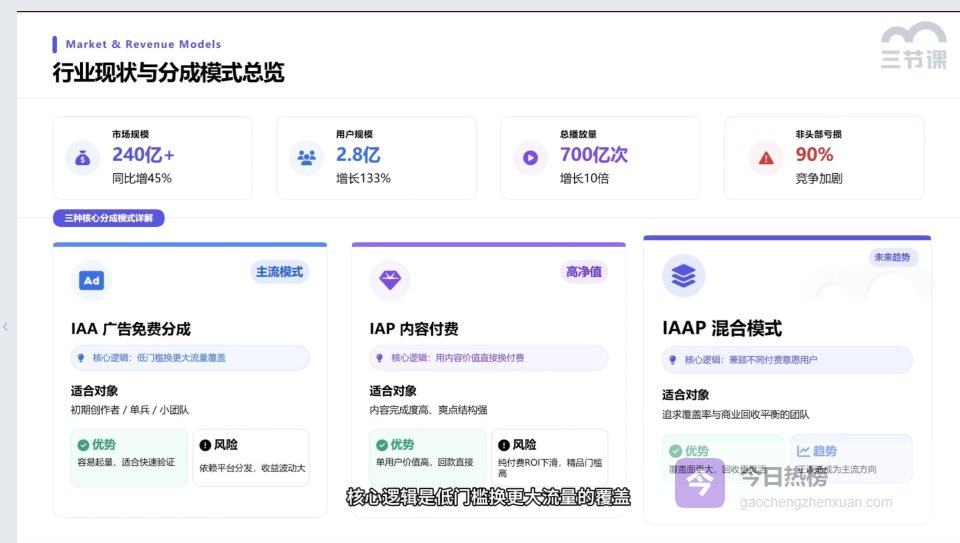
Task: Click the Market & Revenue Models subtitle
Action: tap(143, 44)
